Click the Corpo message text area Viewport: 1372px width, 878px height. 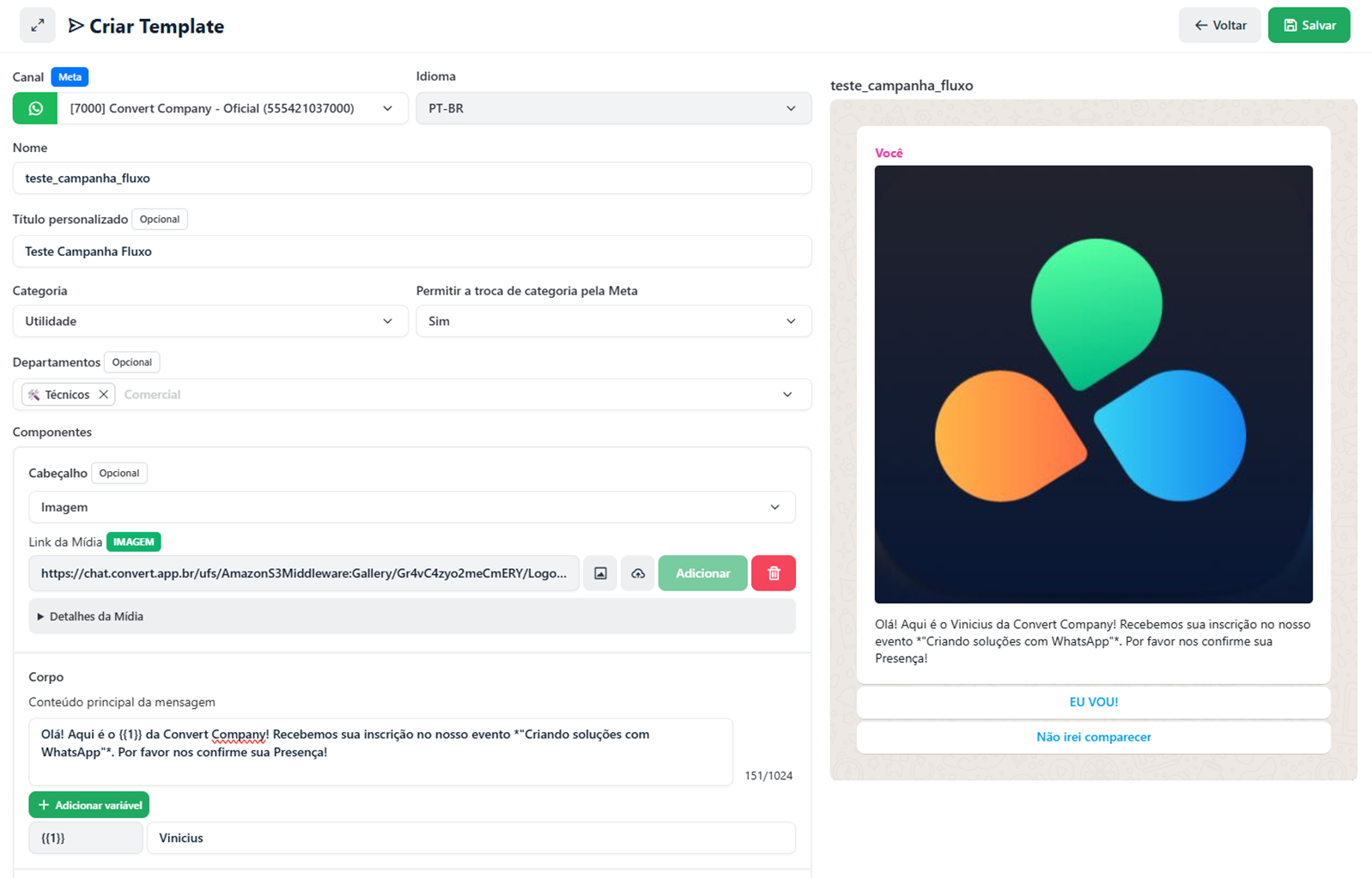(380, 752)
